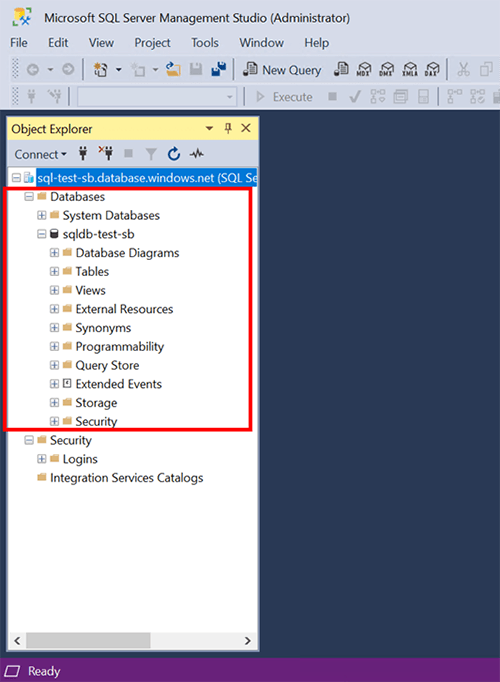500x682 pixels.
Task: Click the New Project toolbar icon
Action: point(101,70)
